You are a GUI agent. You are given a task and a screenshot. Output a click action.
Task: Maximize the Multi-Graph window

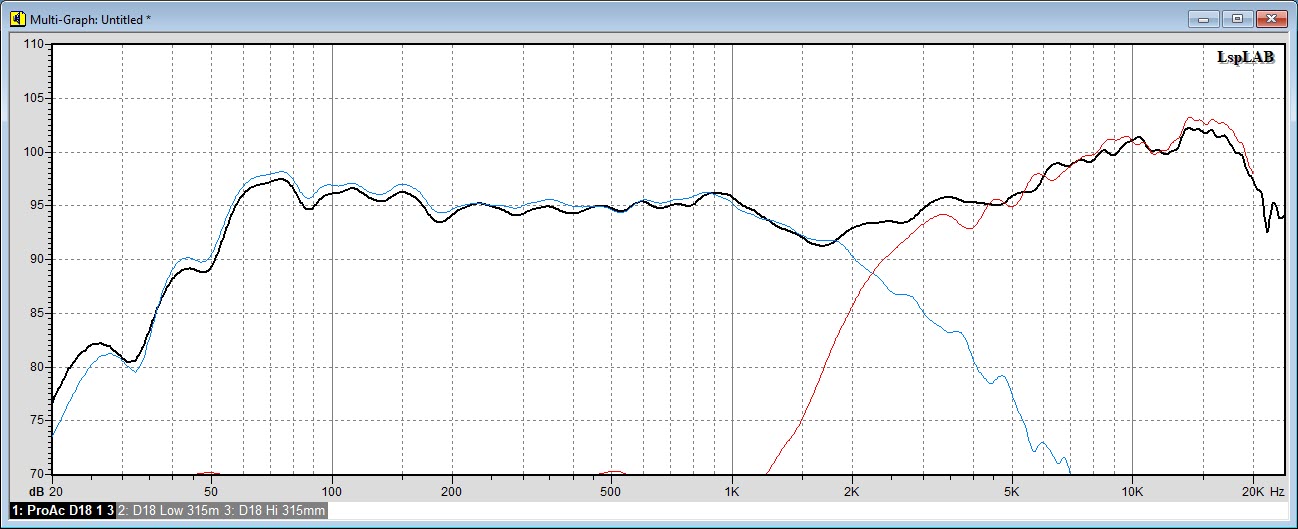[x=1237, y=18]
